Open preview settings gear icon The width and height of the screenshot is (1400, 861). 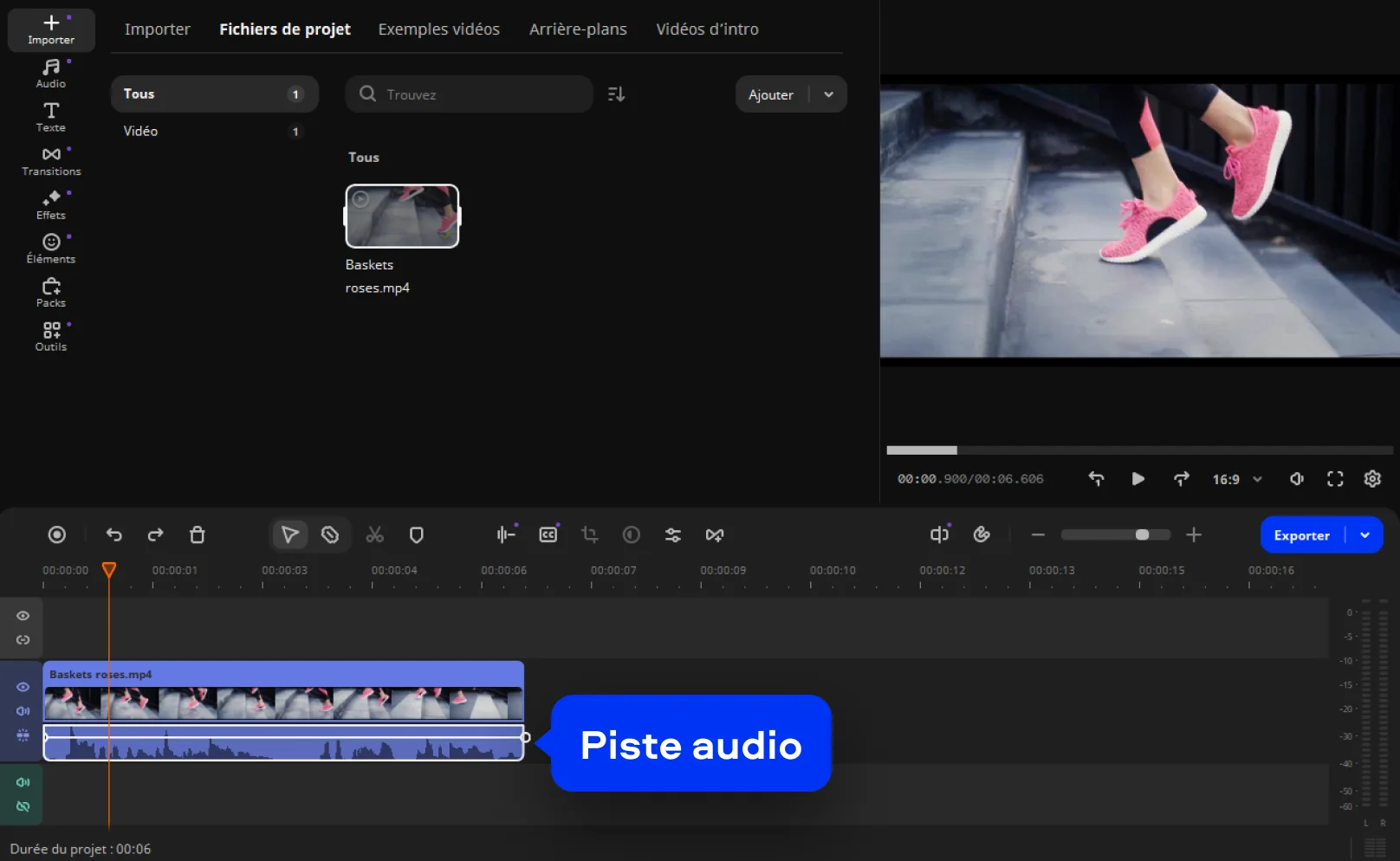click(1372, 479)
